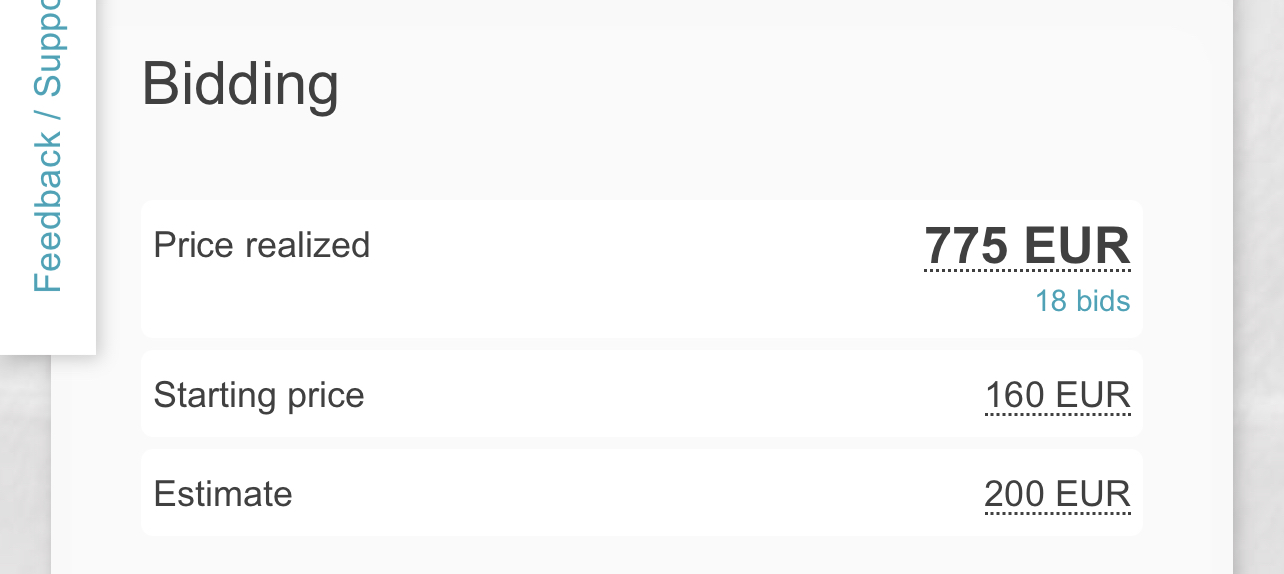Viewport: 1284px width, 574px height.
Task: Click the 160 EUR starting price value
Action: tap(1057, 395)
